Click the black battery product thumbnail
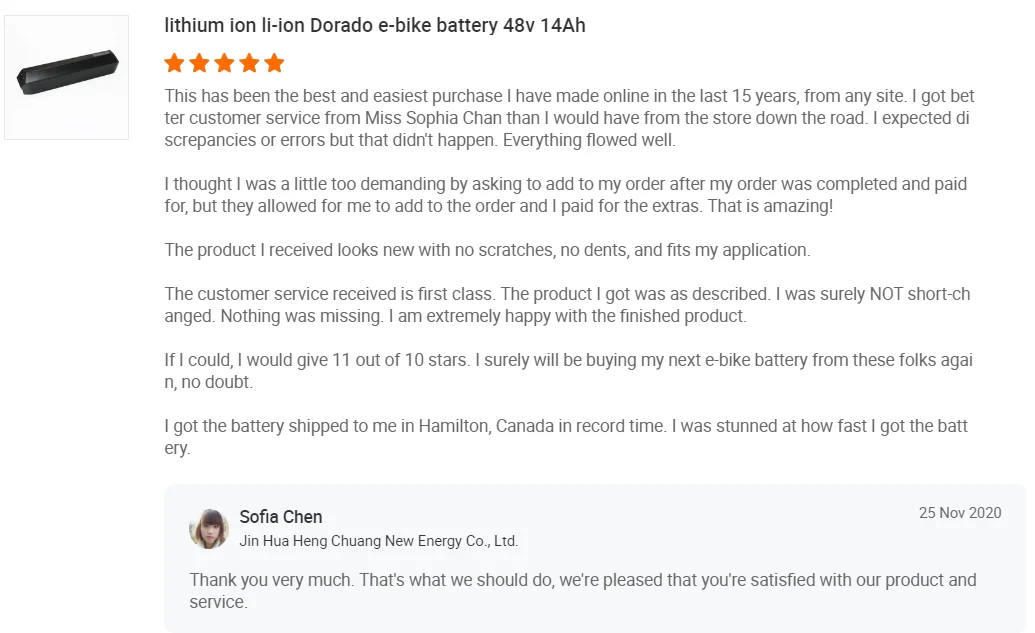1035x633 pixels. pos(67,77)
